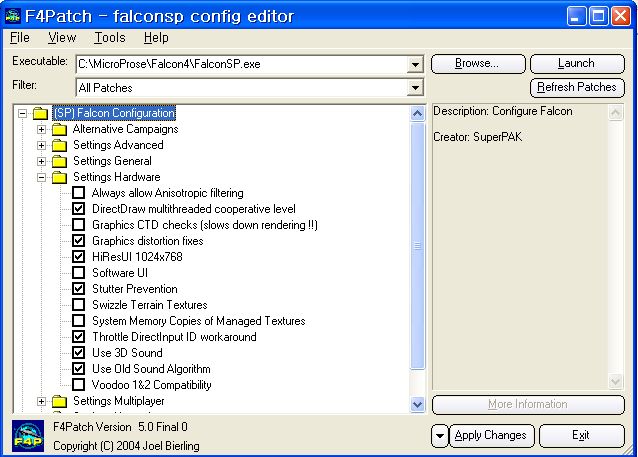Image resolution: width=638 pixels, height=457 pixels.
Task: Open the Executable path dropdown
Action: (415, 65)
